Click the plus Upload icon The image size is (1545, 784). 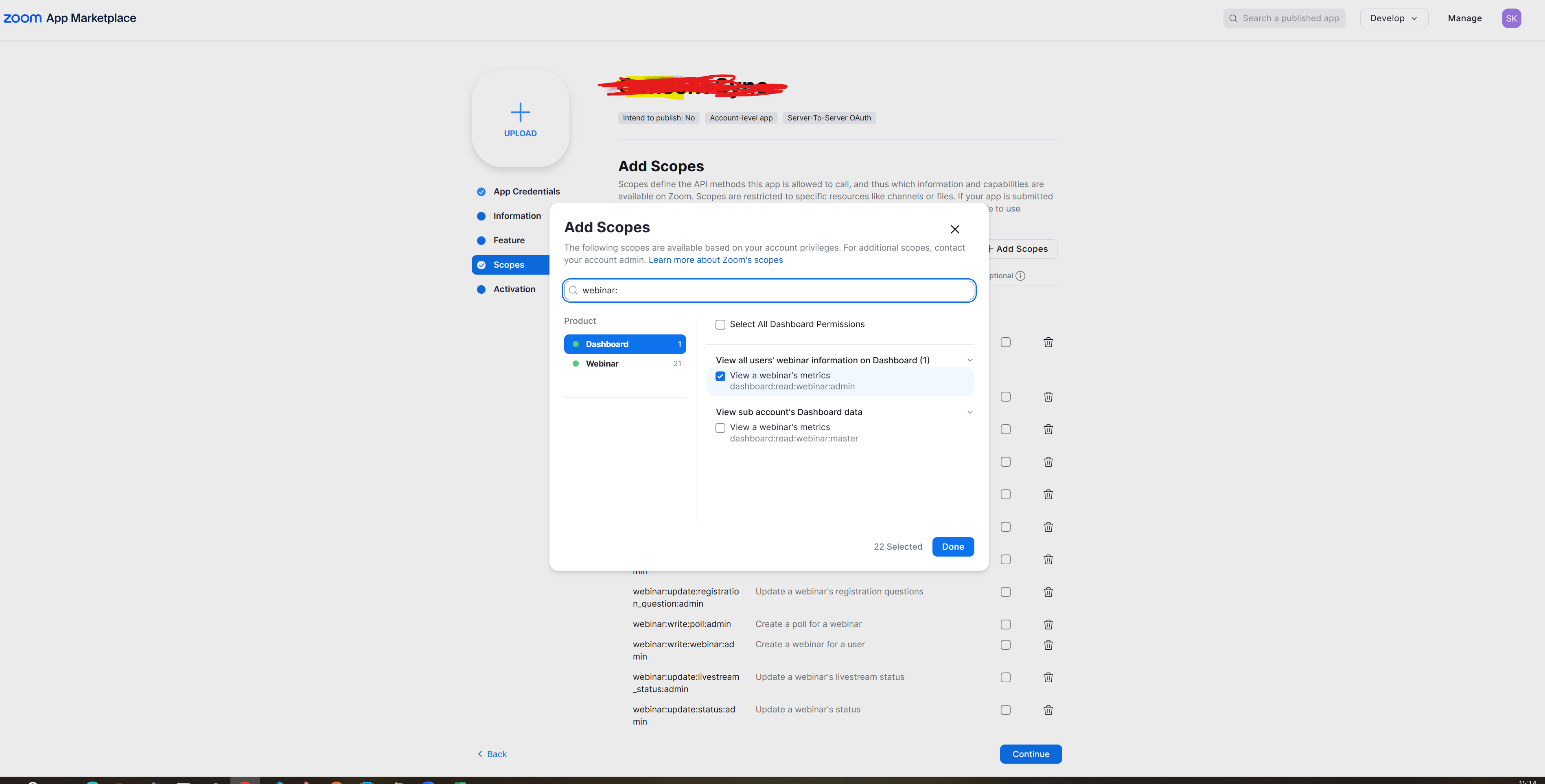point(520,113)
